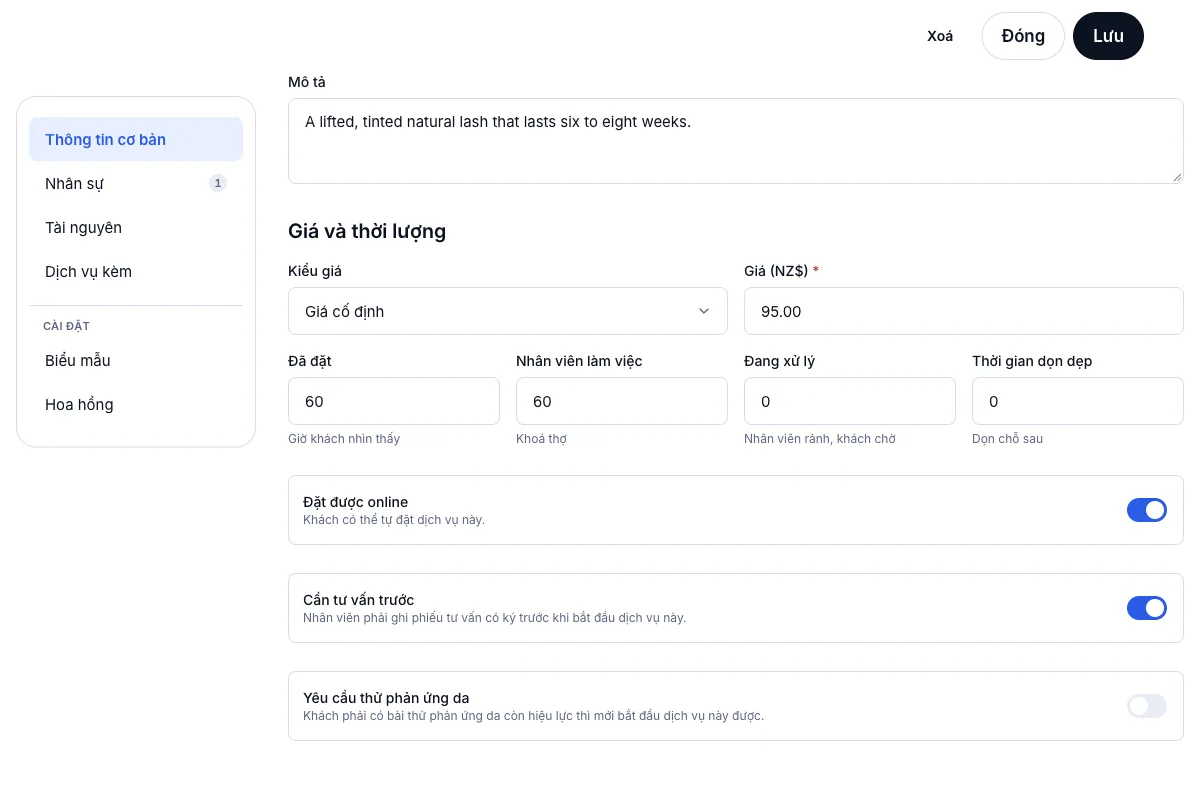This screenshot has width=1200, height=805.
Task: Switch to the Nhân sự tab
Action: pyautogui.click(x=136, y=183)
